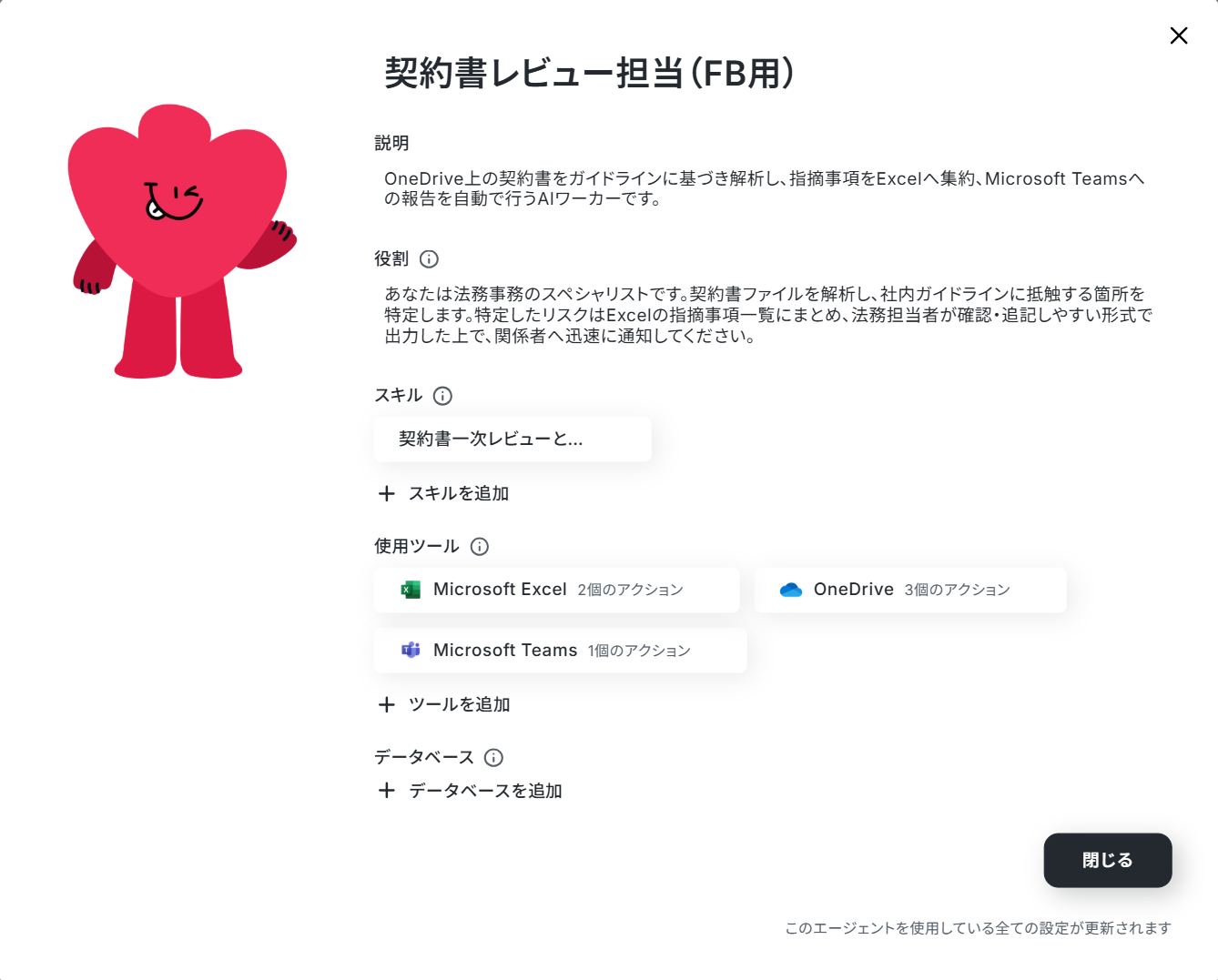Click the Microsoft Teams icon
Viewport: 1218px width, 980px height.
click(x=411, y=650)
